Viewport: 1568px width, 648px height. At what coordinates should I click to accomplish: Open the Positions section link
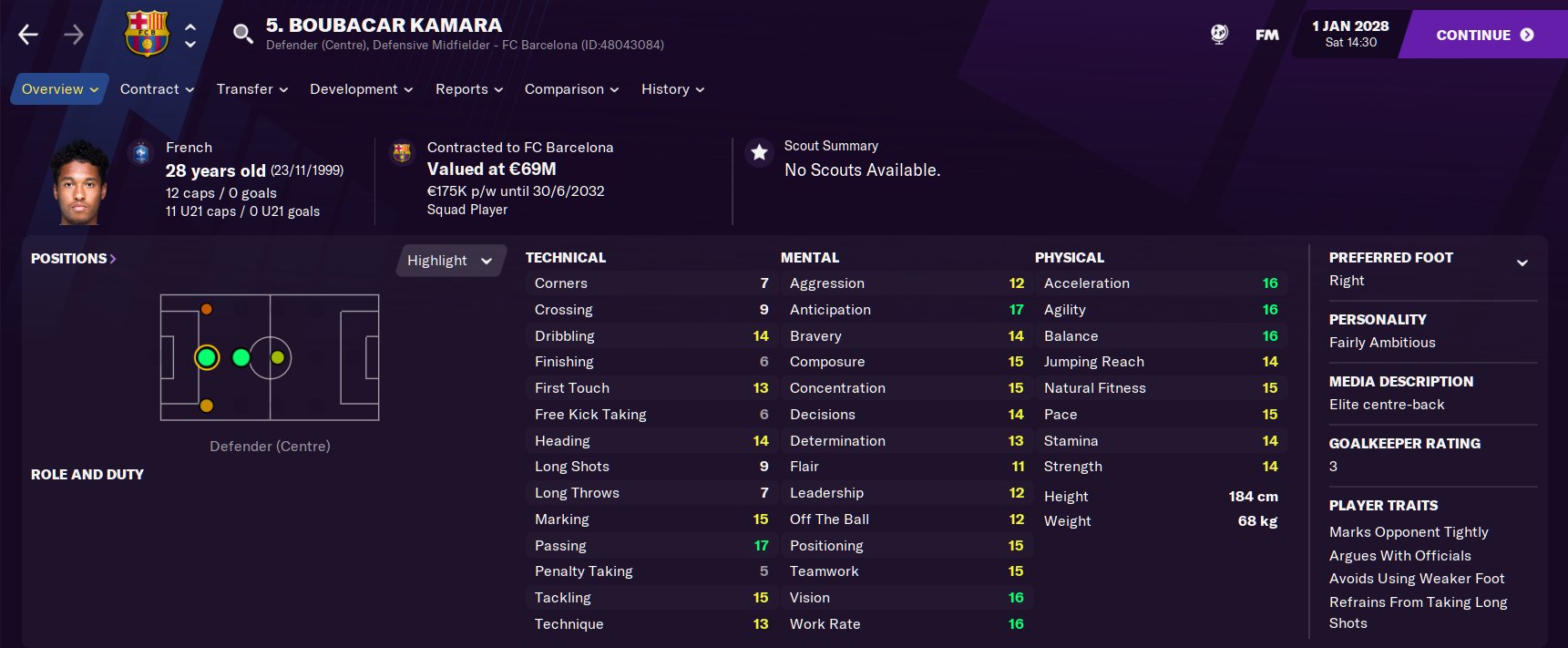click(x=74, y=259)
